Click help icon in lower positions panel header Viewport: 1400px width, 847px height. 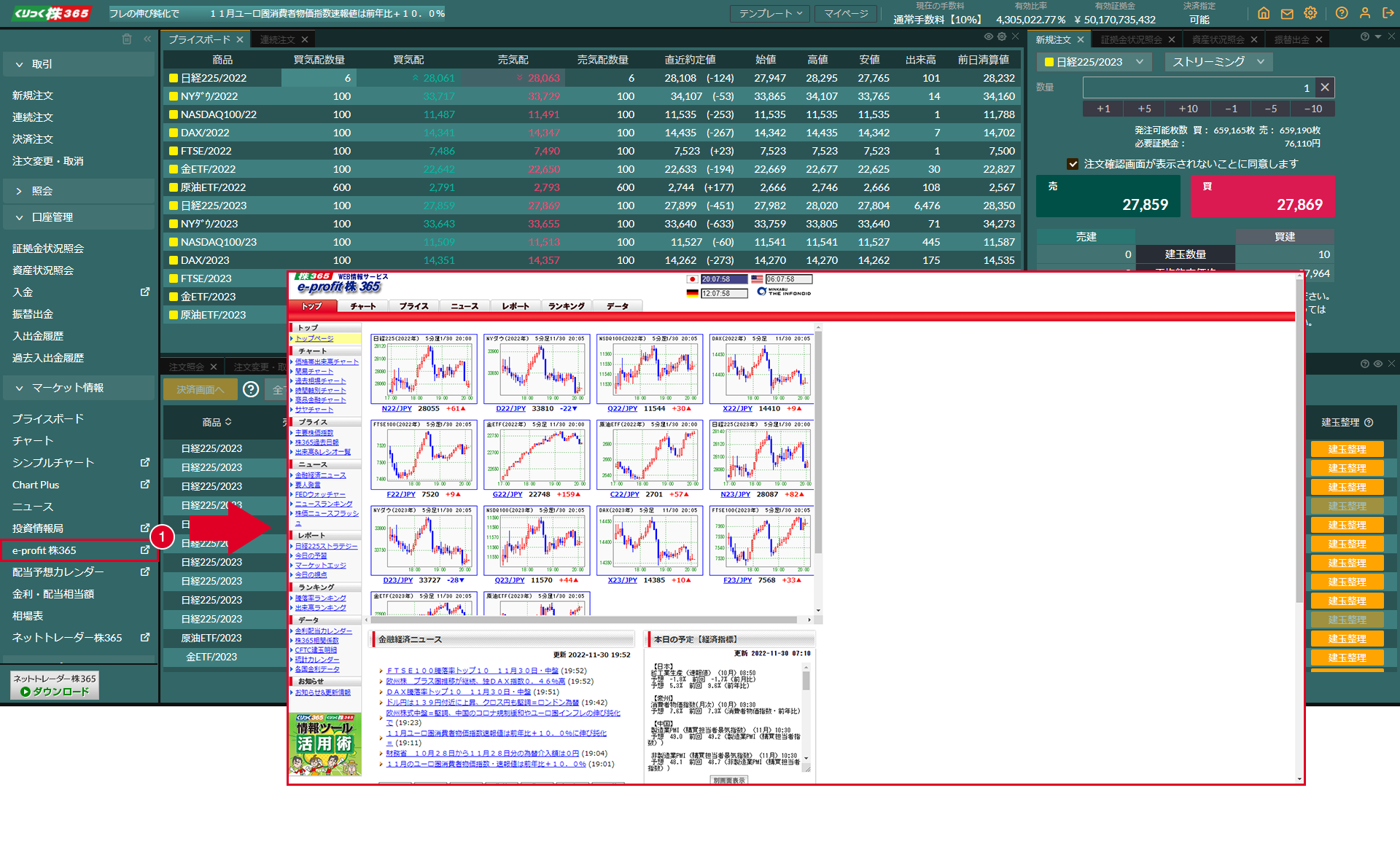(1365, 364)
